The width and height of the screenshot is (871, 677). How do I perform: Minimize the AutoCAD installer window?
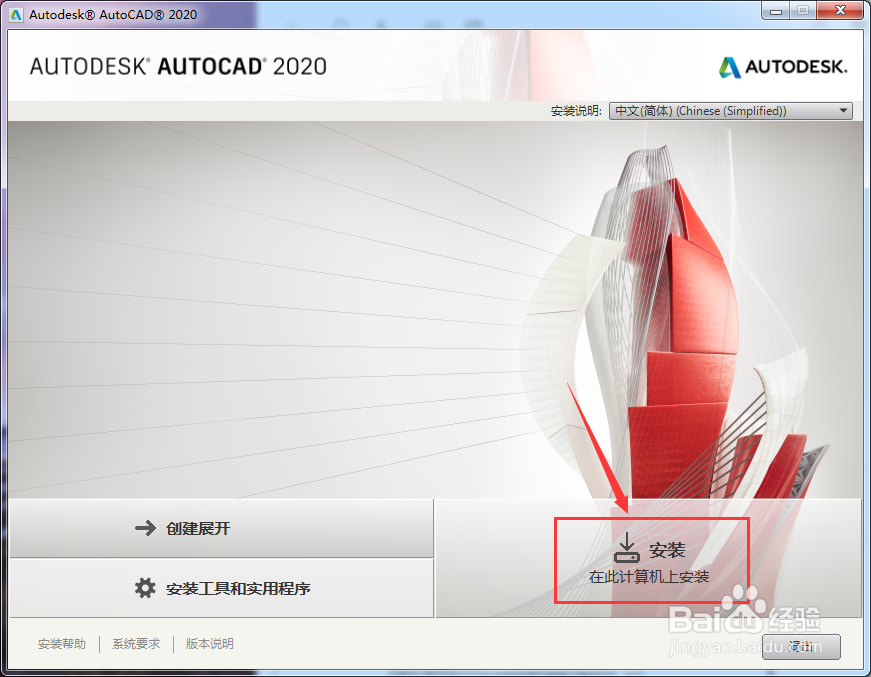click(x=776, y=11)
